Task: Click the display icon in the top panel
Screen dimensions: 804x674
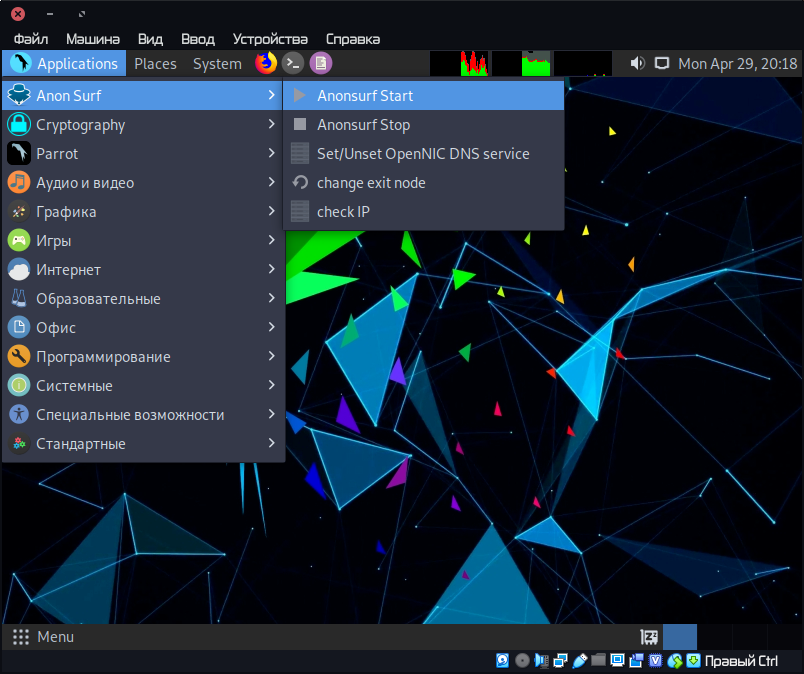Action: point(661,63)
